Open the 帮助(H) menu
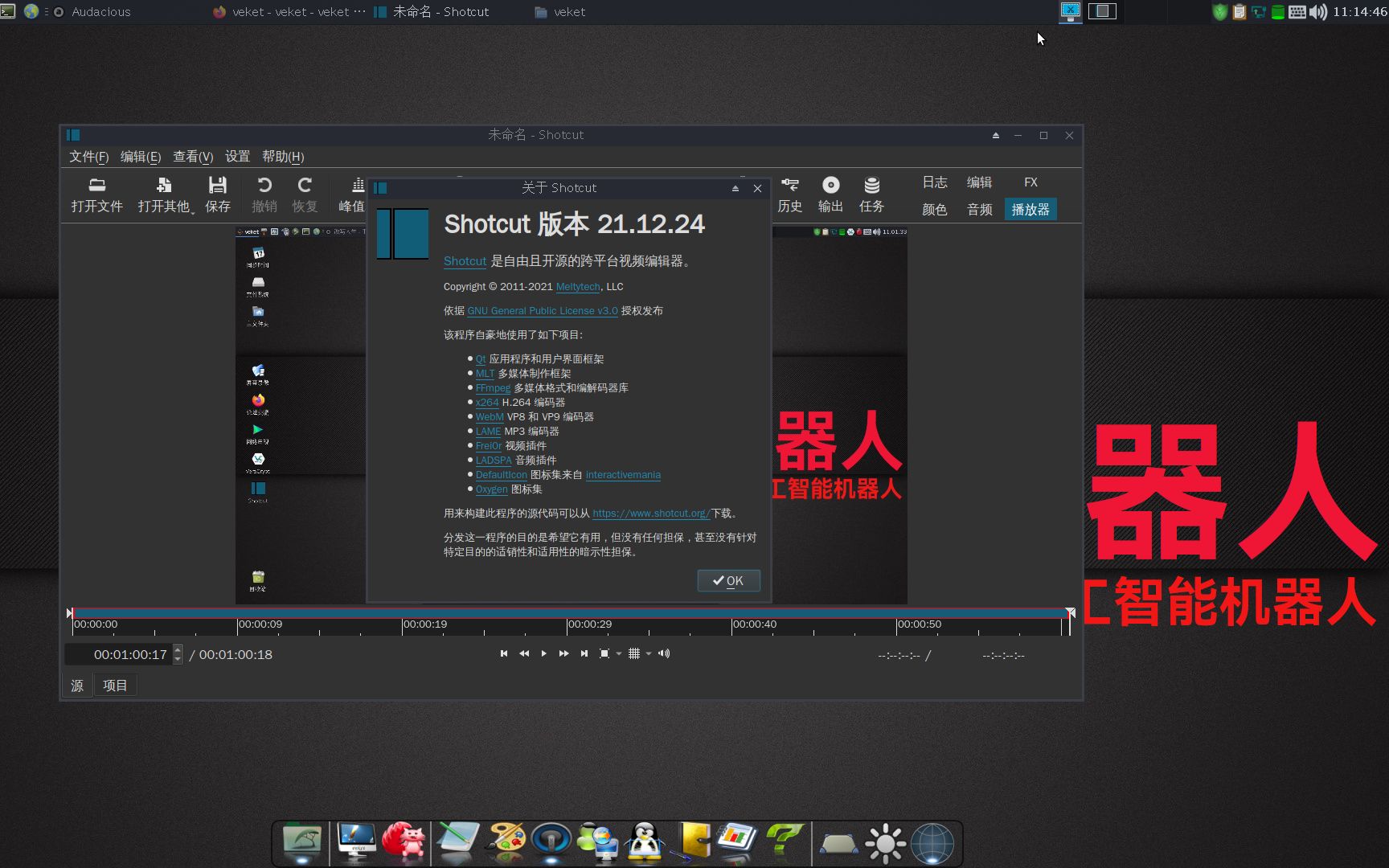The width and height of the screenshot is (1389, 868). pyautogui.click(x=283, y=157)
